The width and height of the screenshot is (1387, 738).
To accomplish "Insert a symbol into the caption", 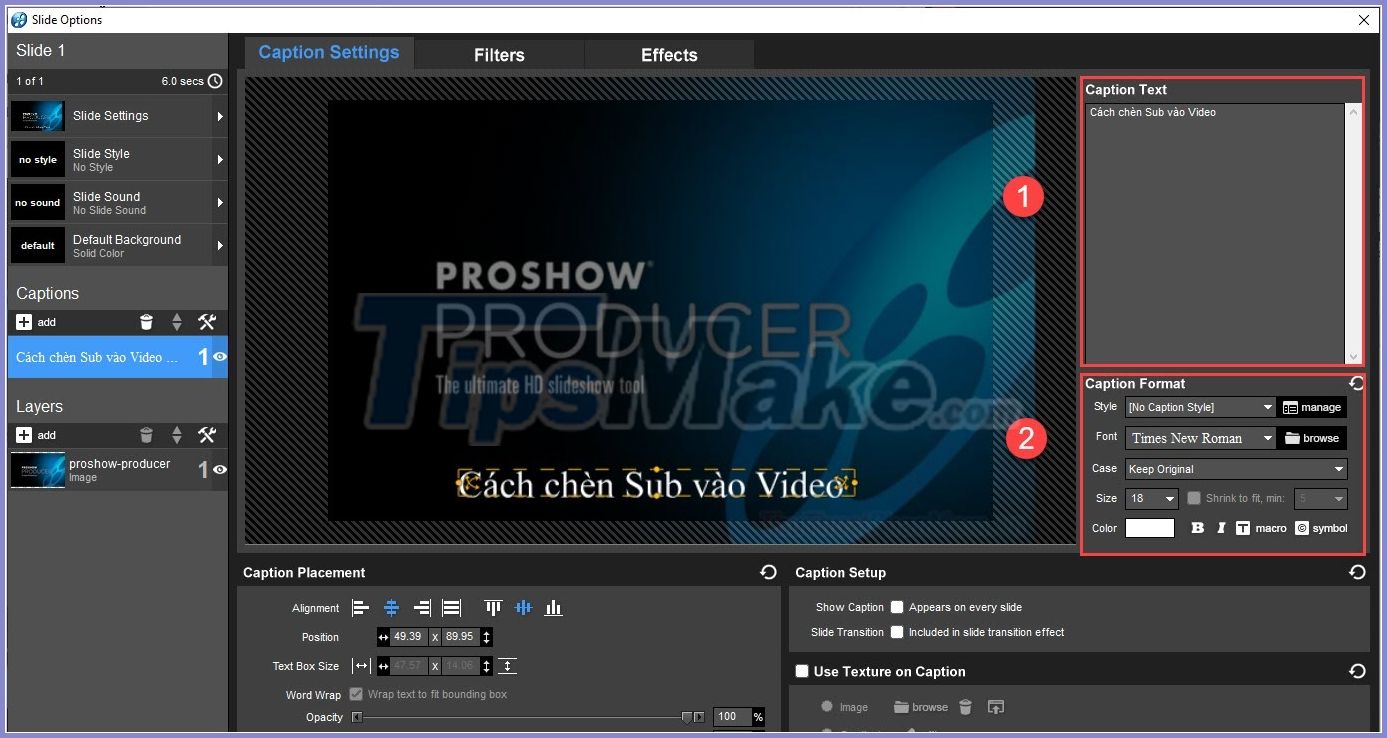I will pos(1320,528).
